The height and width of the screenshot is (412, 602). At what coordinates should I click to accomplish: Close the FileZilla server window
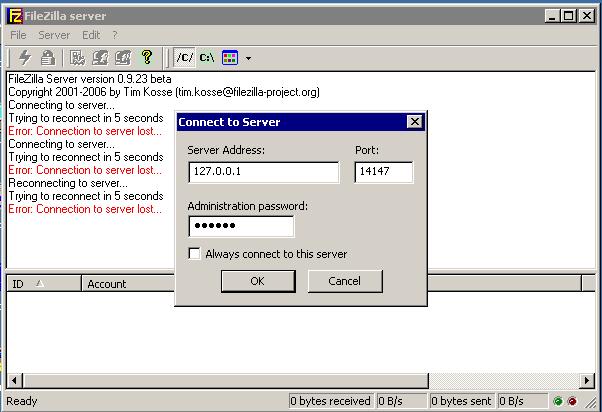[x=587, y=16]
